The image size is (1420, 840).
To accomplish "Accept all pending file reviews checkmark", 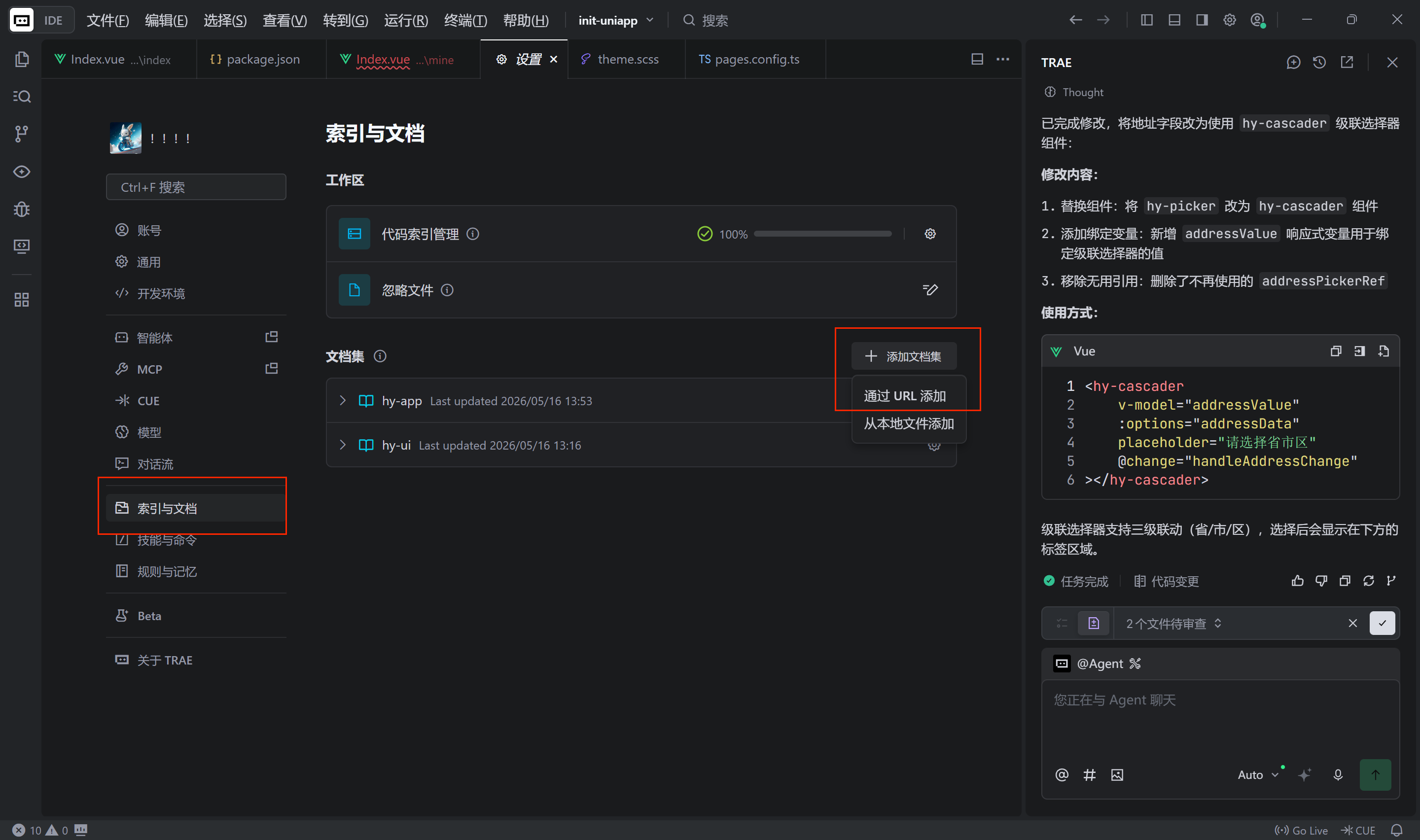I will 1382,623.
